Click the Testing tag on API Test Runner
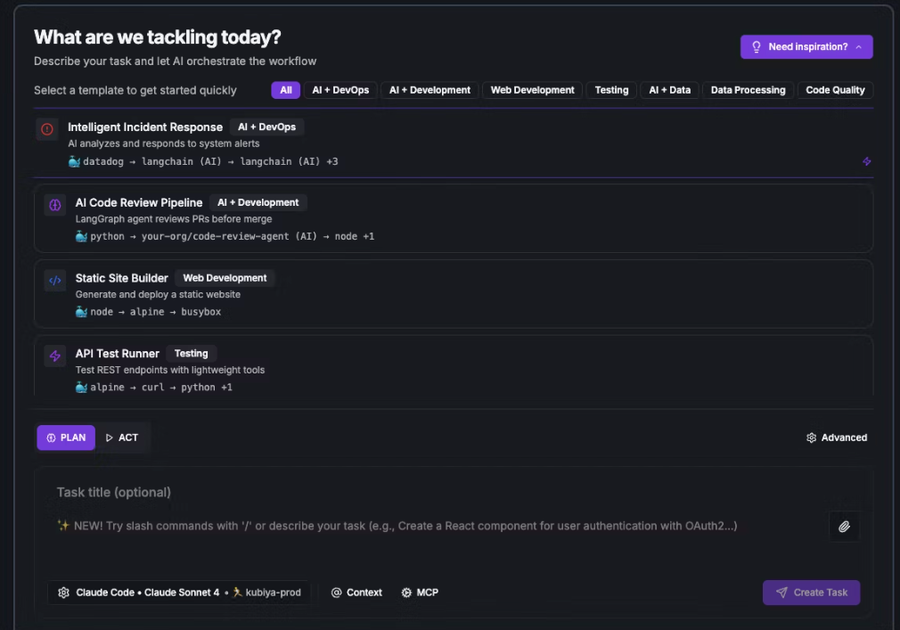This screenshot has width=900, height=630. click(191, 354)
